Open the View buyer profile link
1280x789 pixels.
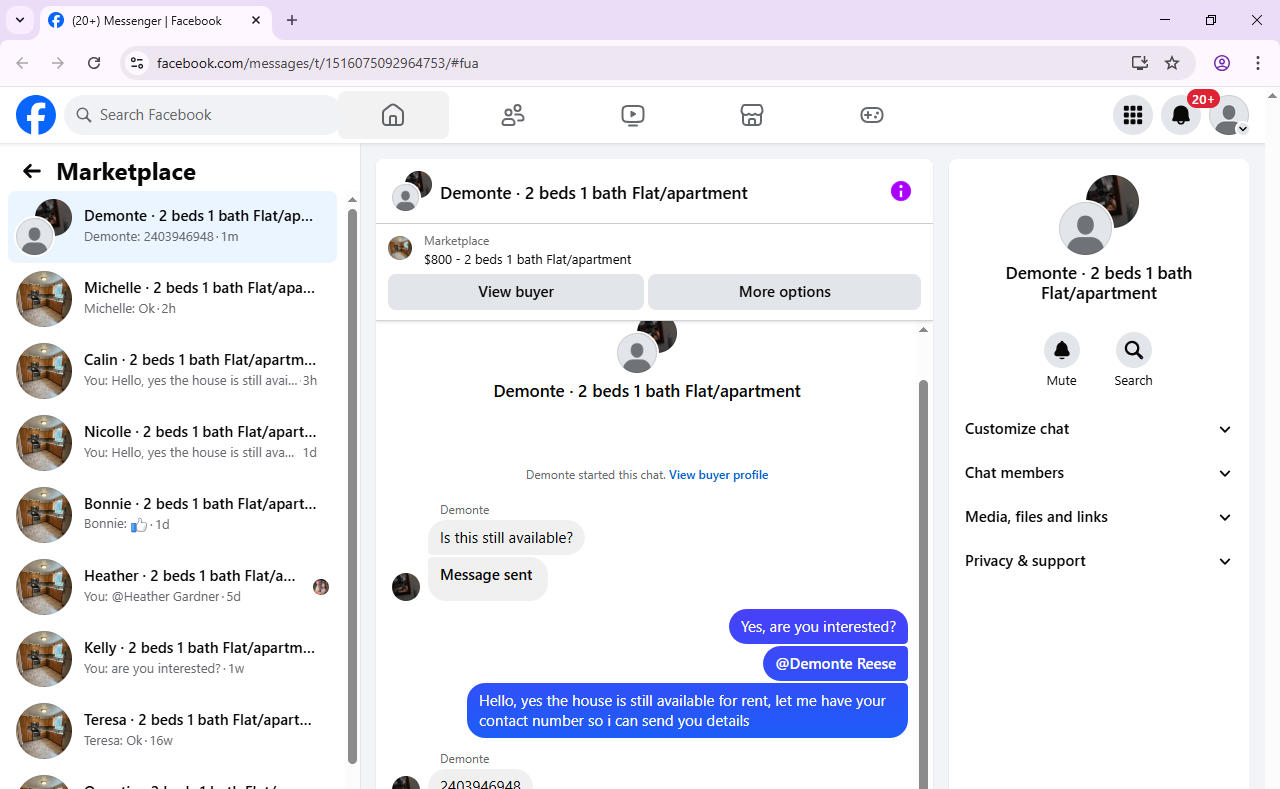[719, 475]
